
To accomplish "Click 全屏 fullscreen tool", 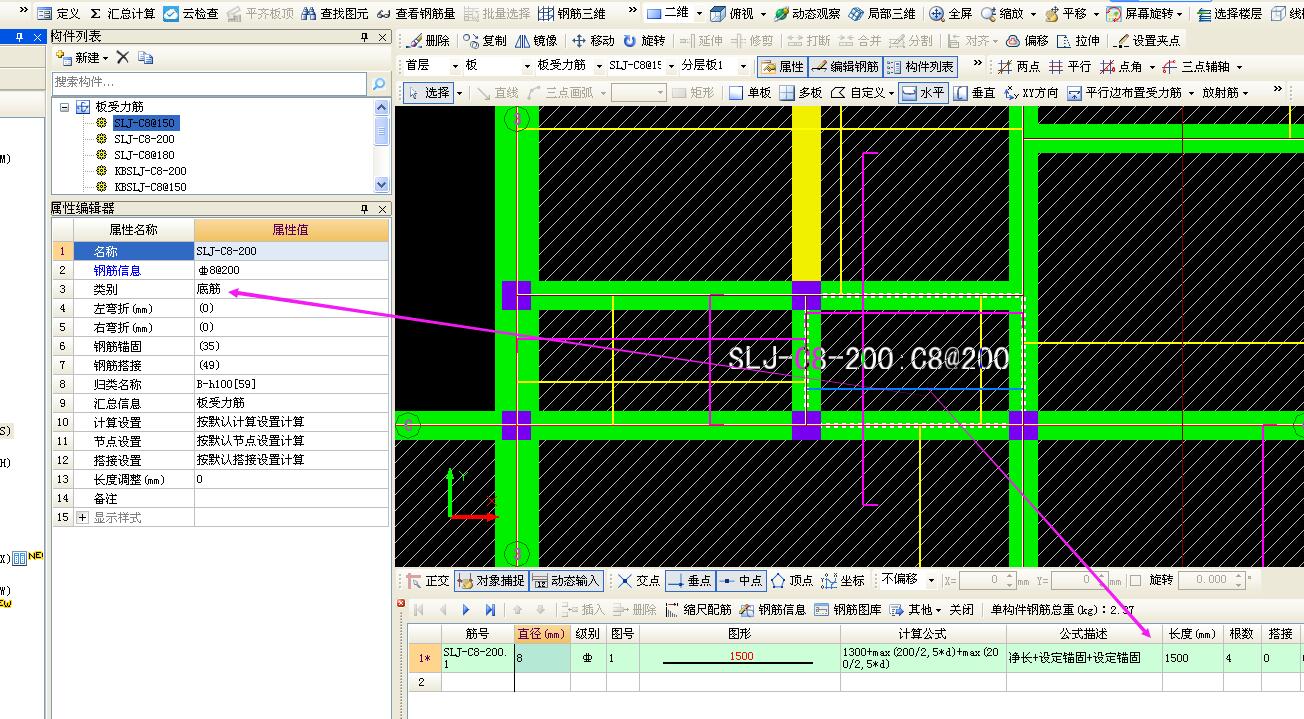I will tap(951, 14).
